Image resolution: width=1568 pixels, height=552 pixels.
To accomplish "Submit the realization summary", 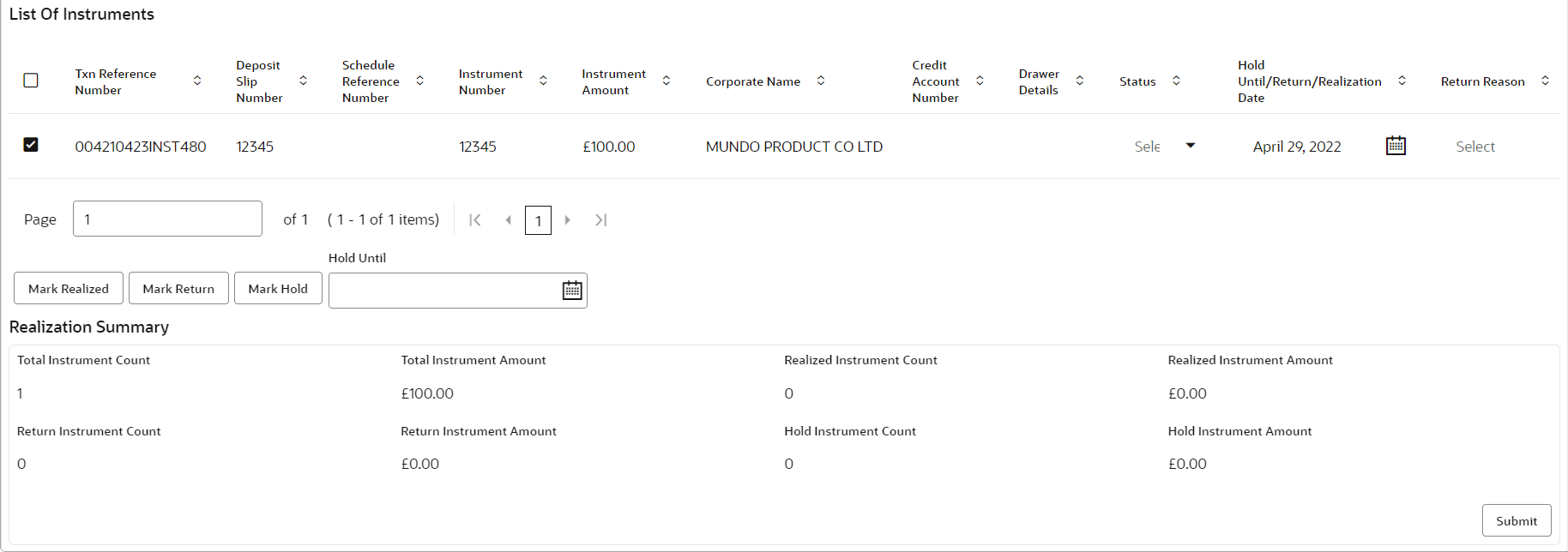I will pos(1517,520).
